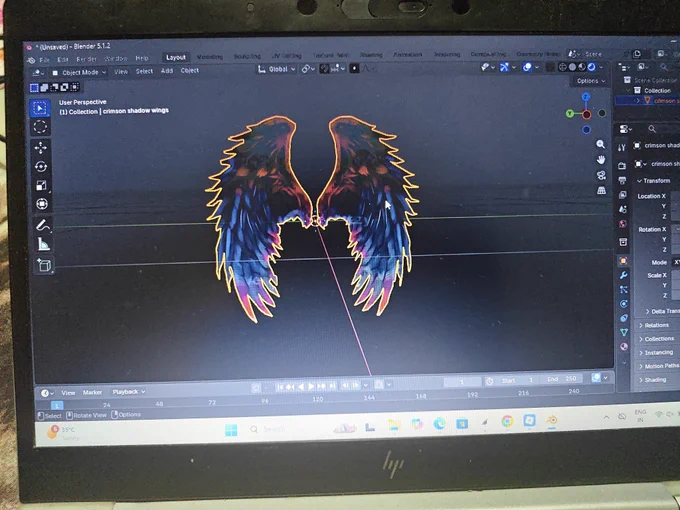The height and width of the screenshot is (510, 680).
Task: Open the File menu
Action: (x=44, y=60)
